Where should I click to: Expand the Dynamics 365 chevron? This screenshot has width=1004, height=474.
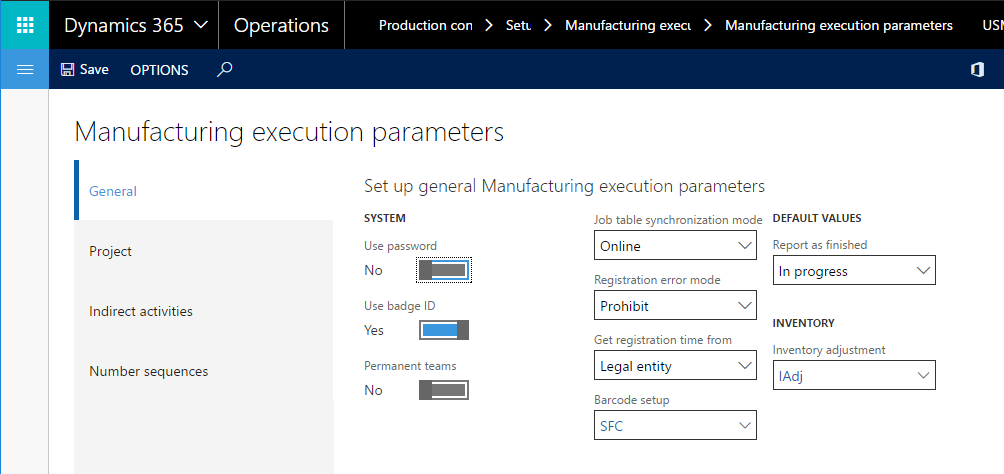coord(200,25)
